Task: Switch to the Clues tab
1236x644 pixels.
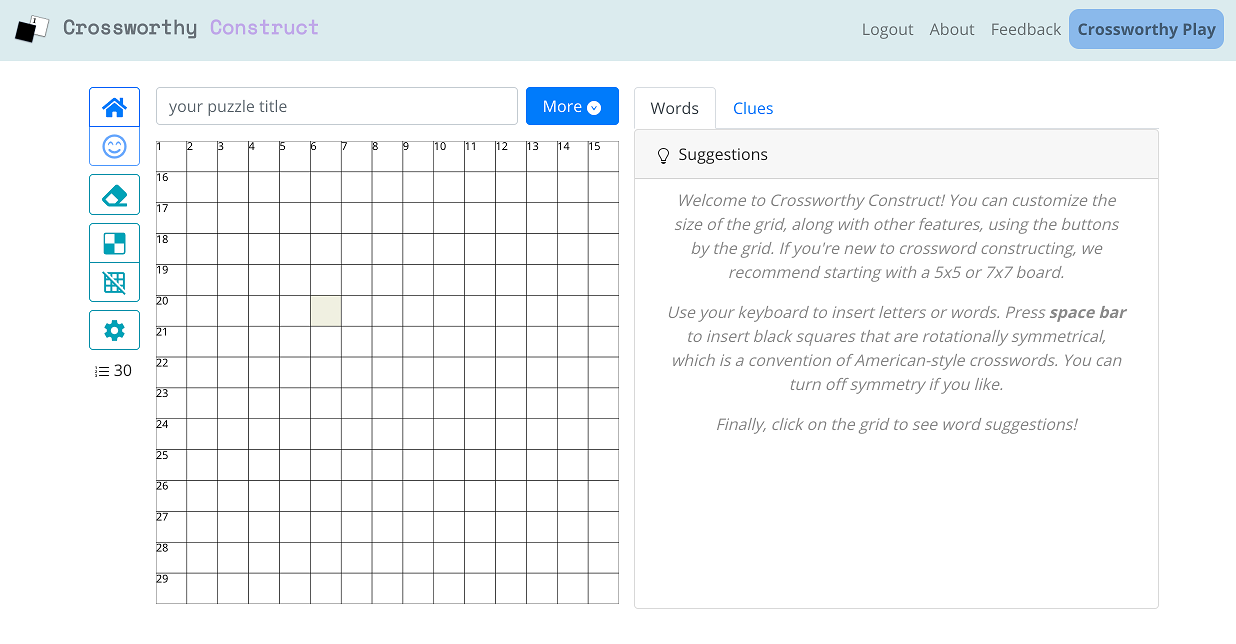Action: (753, 108)
